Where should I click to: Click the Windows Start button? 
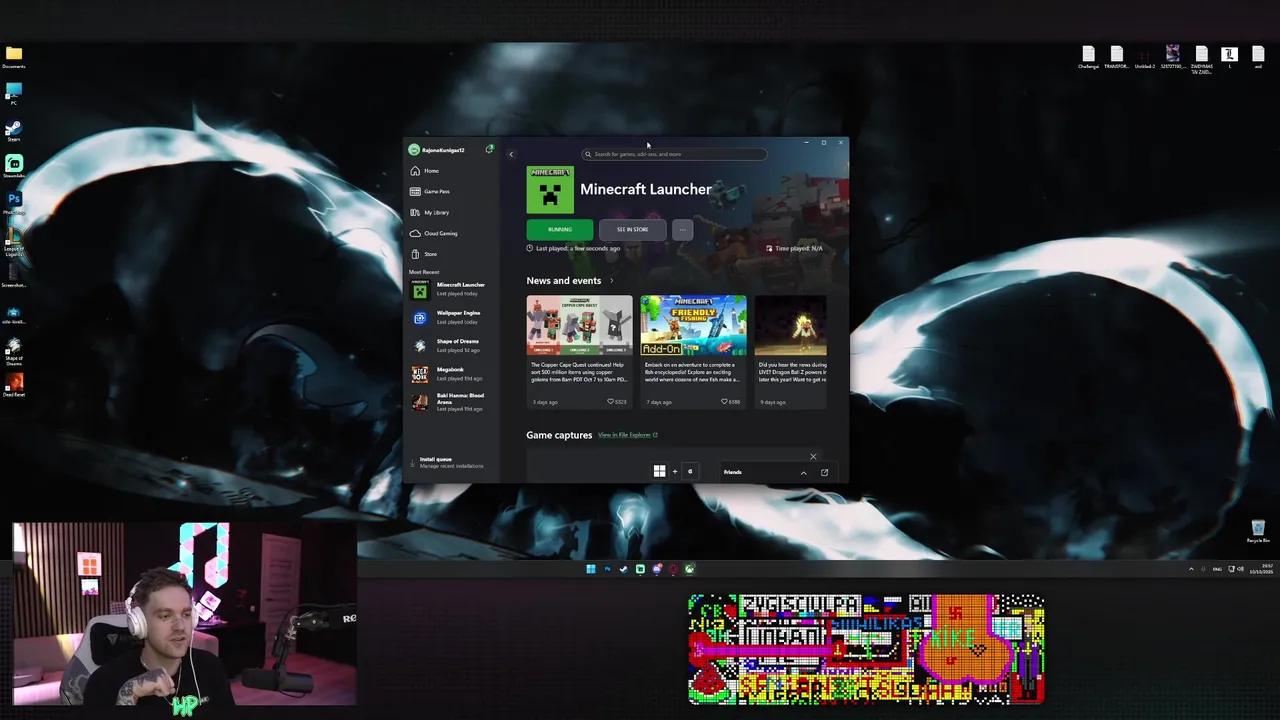pos(590,569)
